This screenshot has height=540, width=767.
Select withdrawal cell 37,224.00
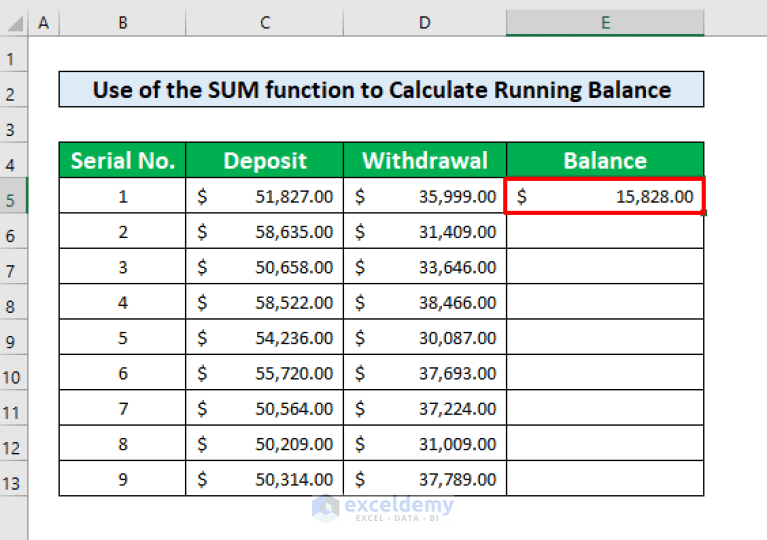pos(425,408)
